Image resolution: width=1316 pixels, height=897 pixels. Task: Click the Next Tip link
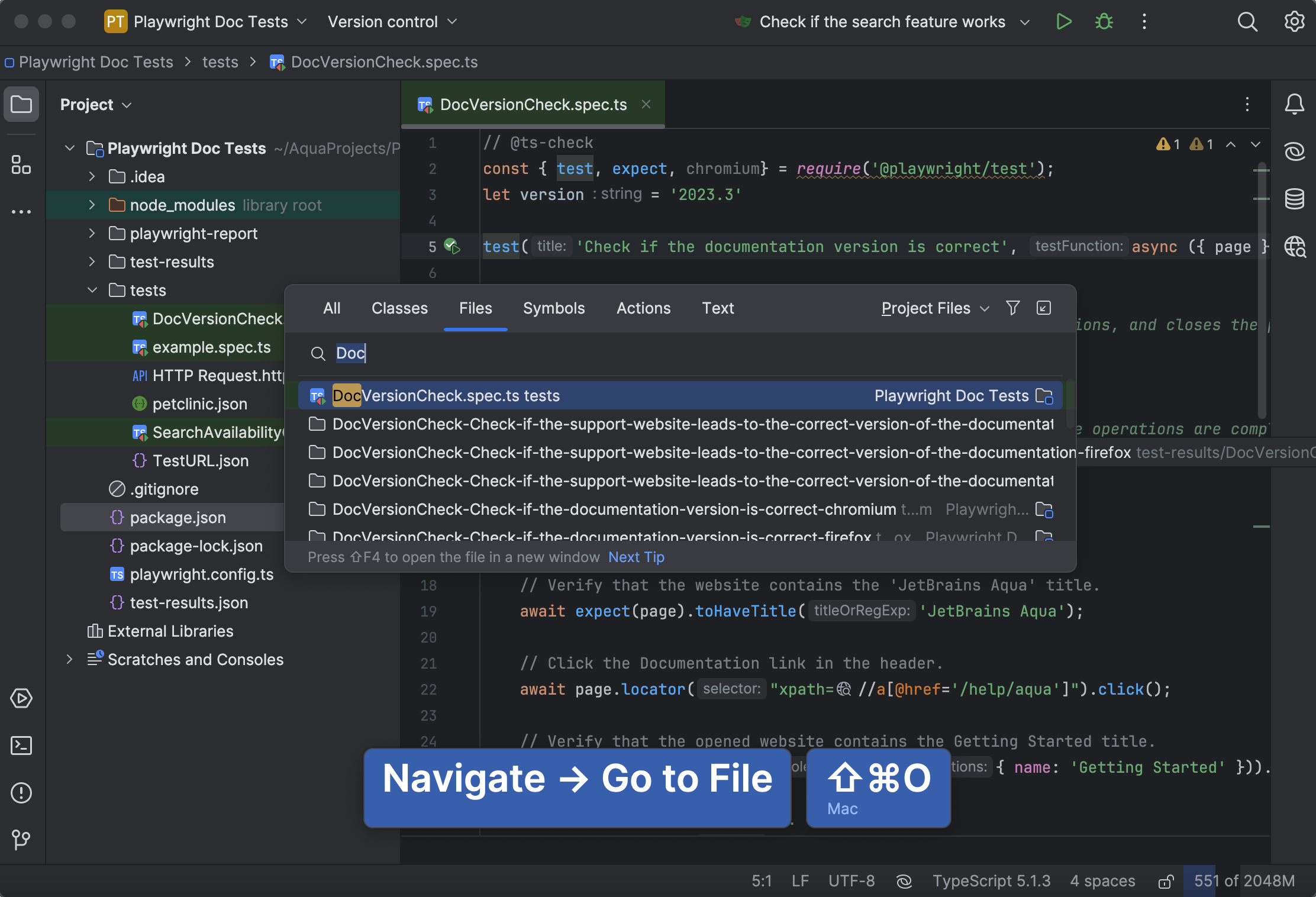tap(636, 557)
